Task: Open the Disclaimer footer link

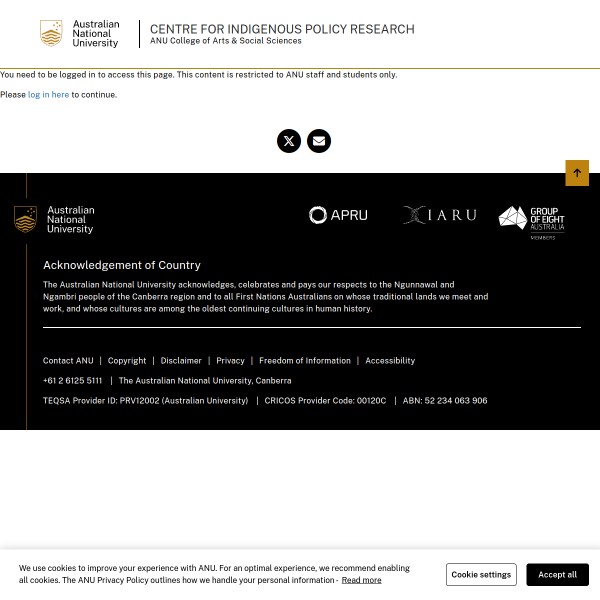Action: pos(181,361)
